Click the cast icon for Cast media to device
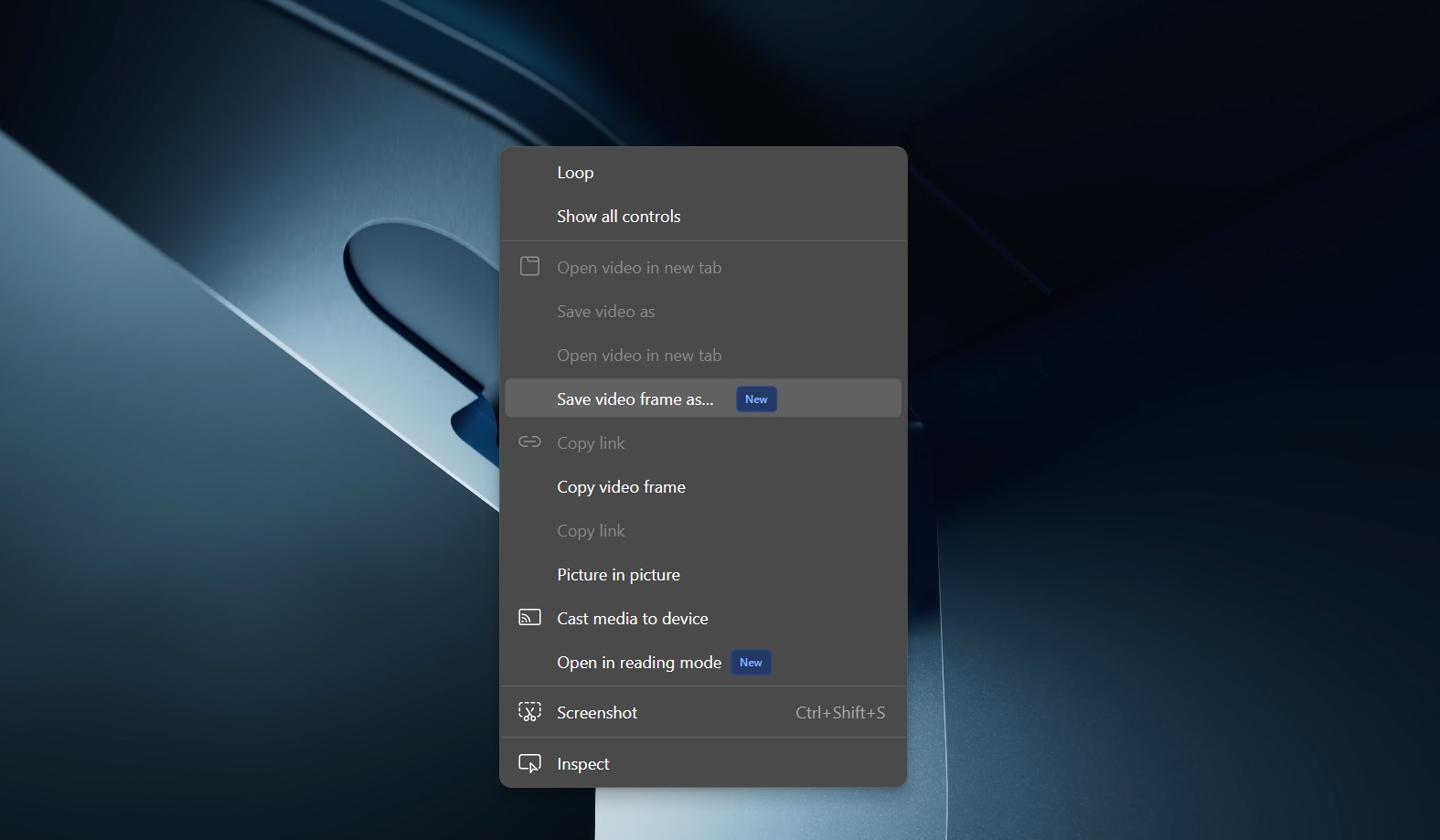1440x840 pixels. (529, 618)
